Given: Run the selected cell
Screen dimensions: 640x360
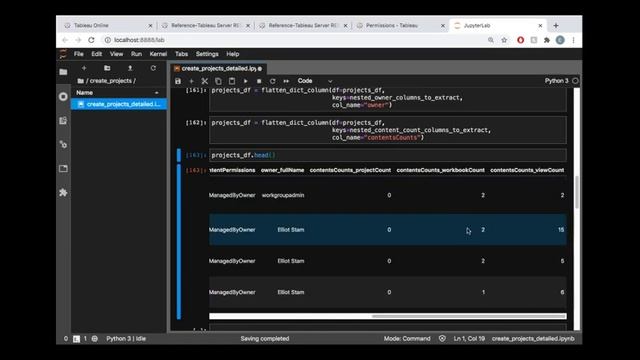Looking at the screenshot, I should pos(245,81).
